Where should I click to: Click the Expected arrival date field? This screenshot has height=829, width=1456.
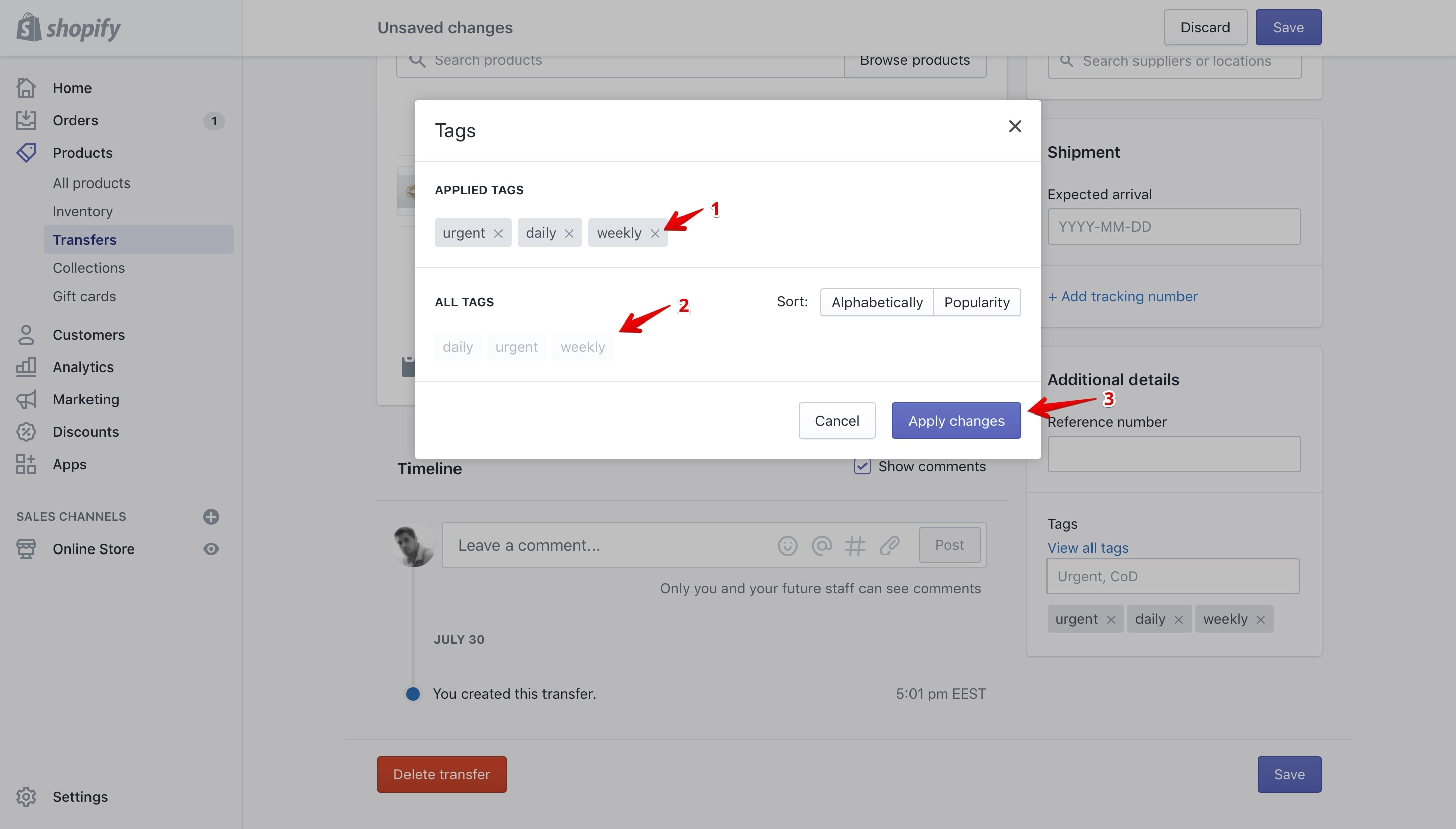coord(1174,226)
